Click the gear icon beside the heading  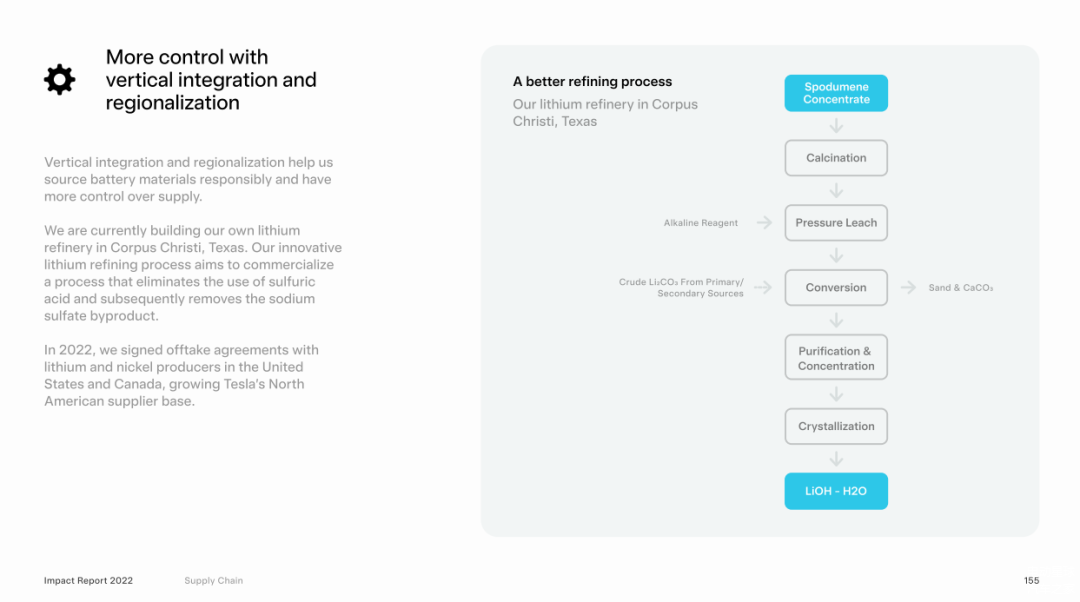60,80
